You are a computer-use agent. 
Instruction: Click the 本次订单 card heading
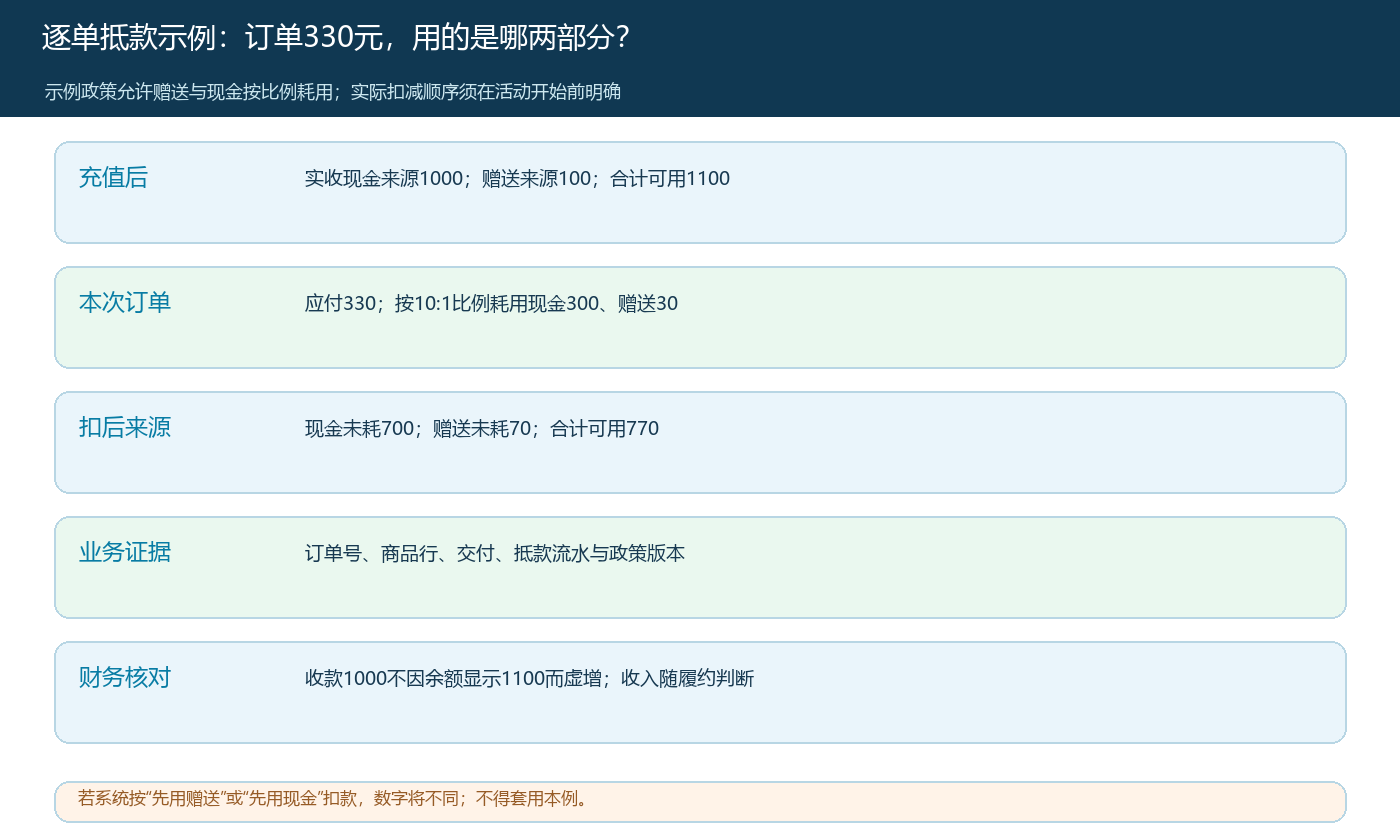click(125, 303)
